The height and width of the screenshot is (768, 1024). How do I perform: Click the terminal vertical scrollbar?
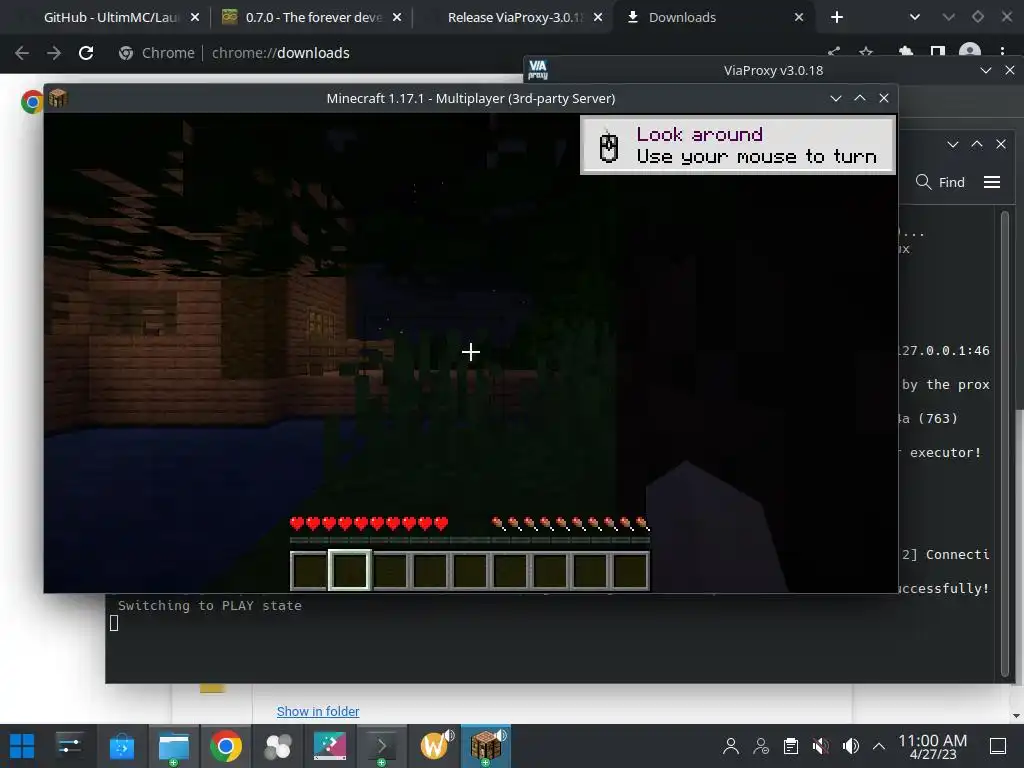(x=1004, y=444)
